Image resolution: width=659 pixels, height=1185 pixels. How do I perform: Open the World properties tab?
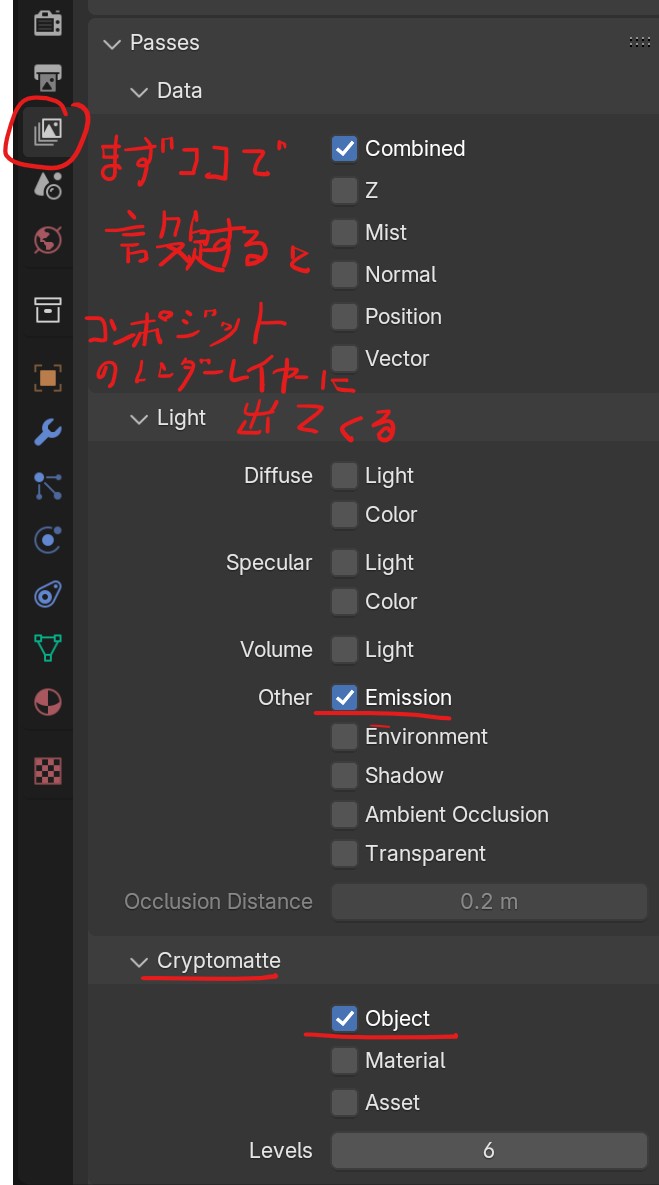[x=47, y=240]
